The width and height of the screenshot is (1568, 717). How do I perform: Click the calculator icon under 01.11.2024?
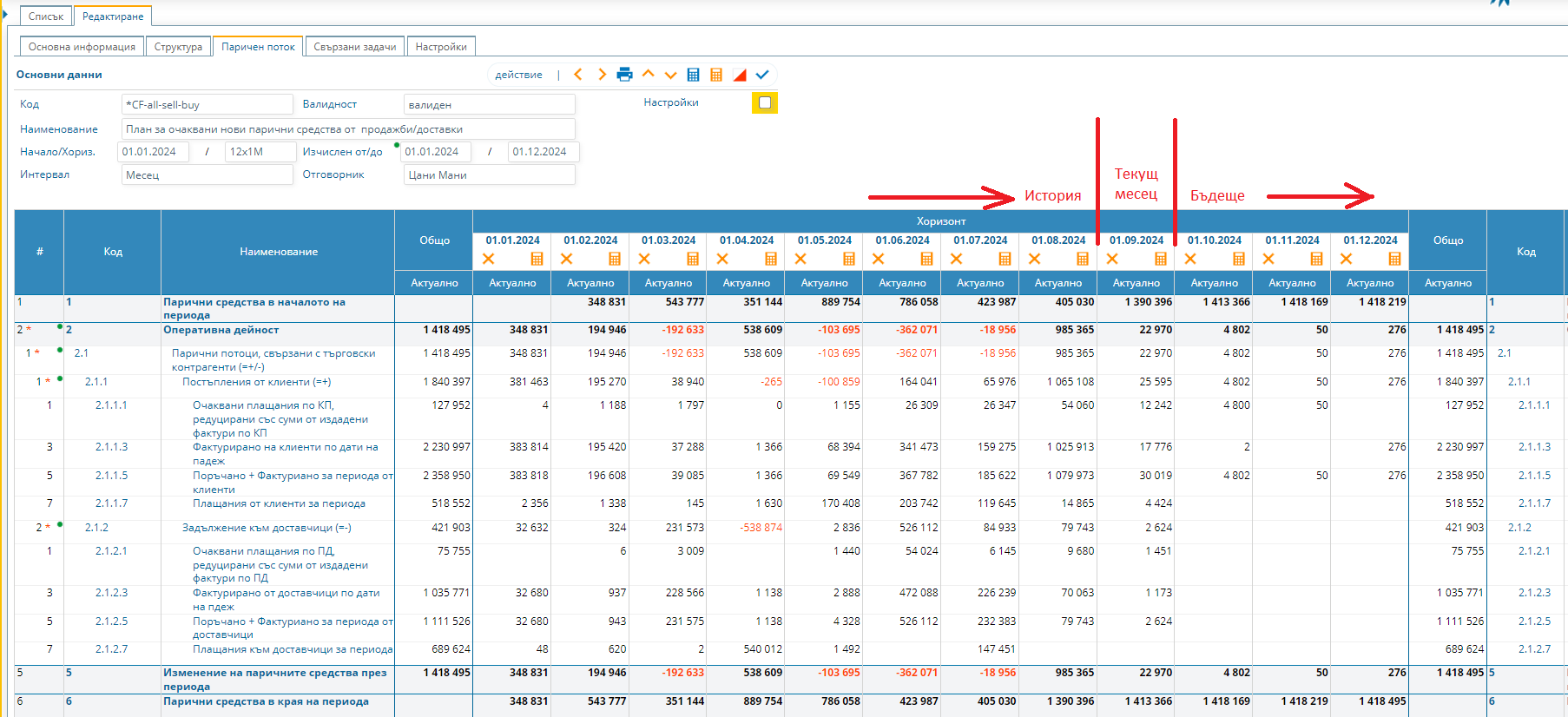[1316, 259]
